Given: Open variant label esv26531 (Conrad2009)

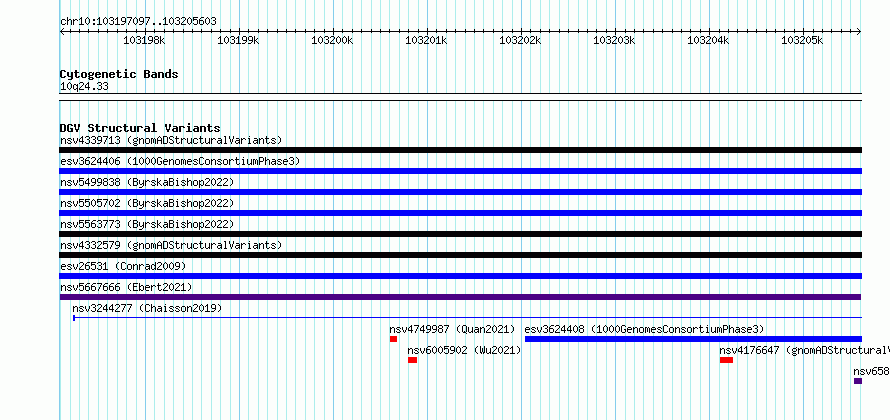Looking at the screenshot, I should (123, 266).
